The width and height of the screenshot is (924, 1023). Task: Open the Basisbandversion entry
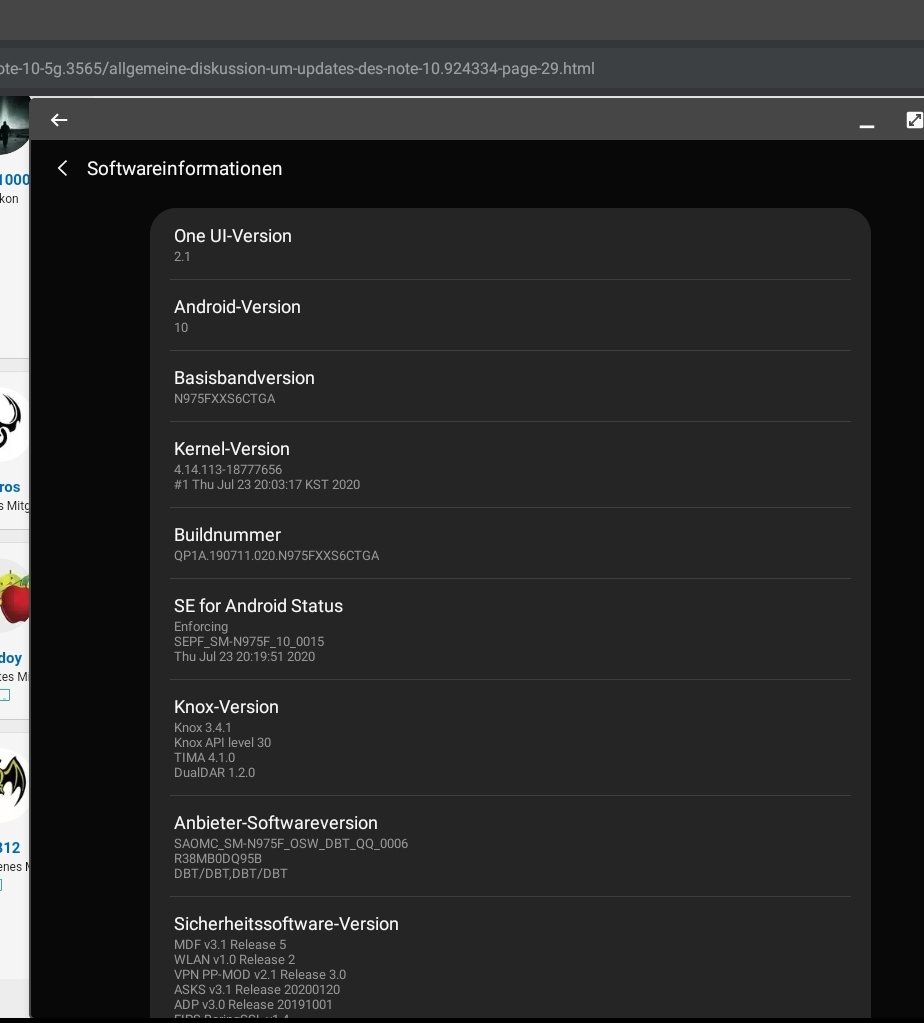(x=510, y=387)
